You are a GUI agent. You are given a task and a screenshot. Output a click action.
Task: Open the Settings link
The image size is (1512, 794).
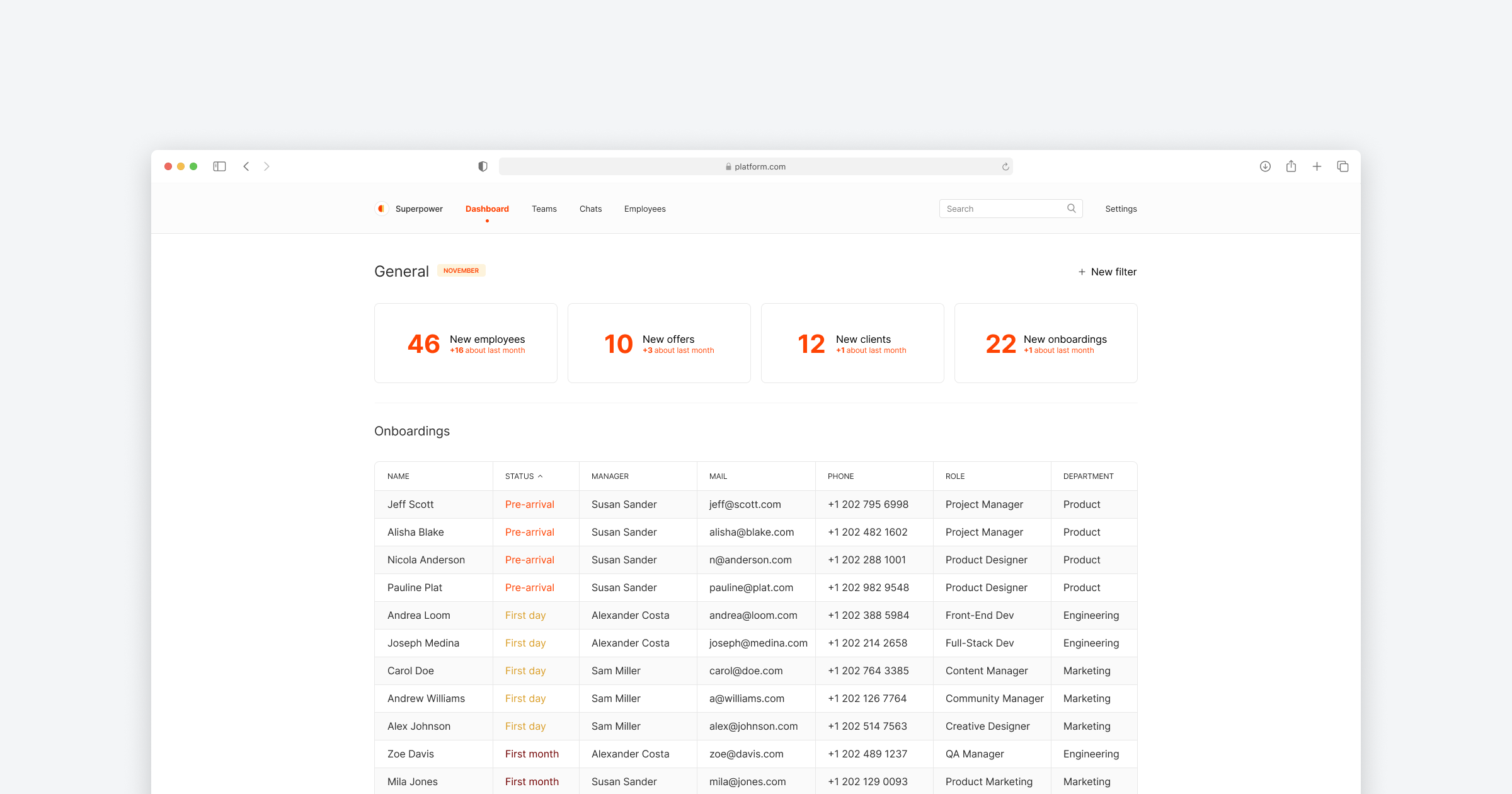click(1121, 209)
